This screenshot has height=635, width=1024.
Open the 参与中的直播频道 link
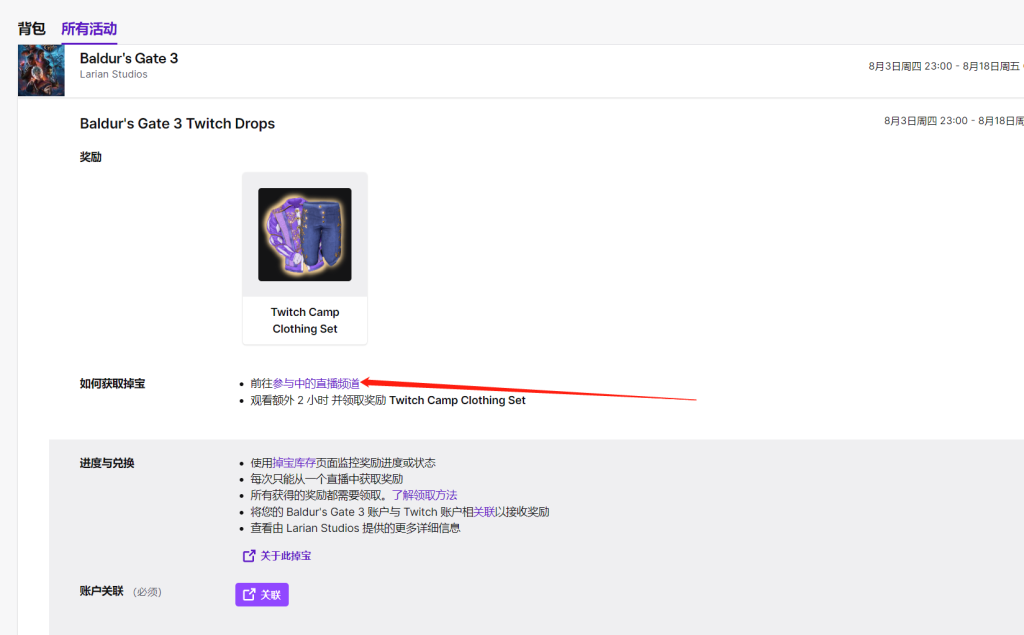(316, 383)
